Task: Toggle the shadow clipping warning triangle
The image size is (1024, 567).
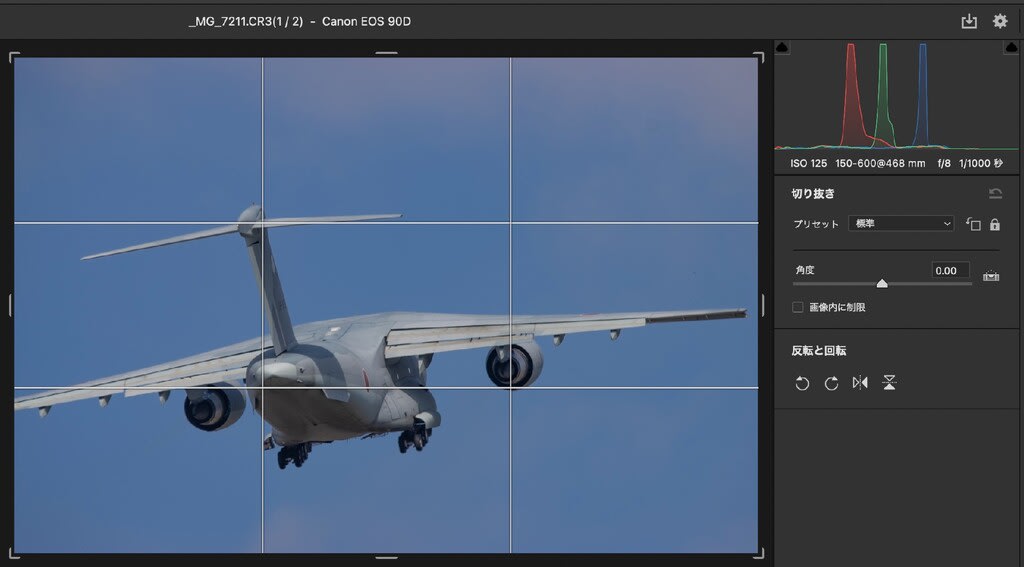Action: pyautogui.click(x=782, y=48)
